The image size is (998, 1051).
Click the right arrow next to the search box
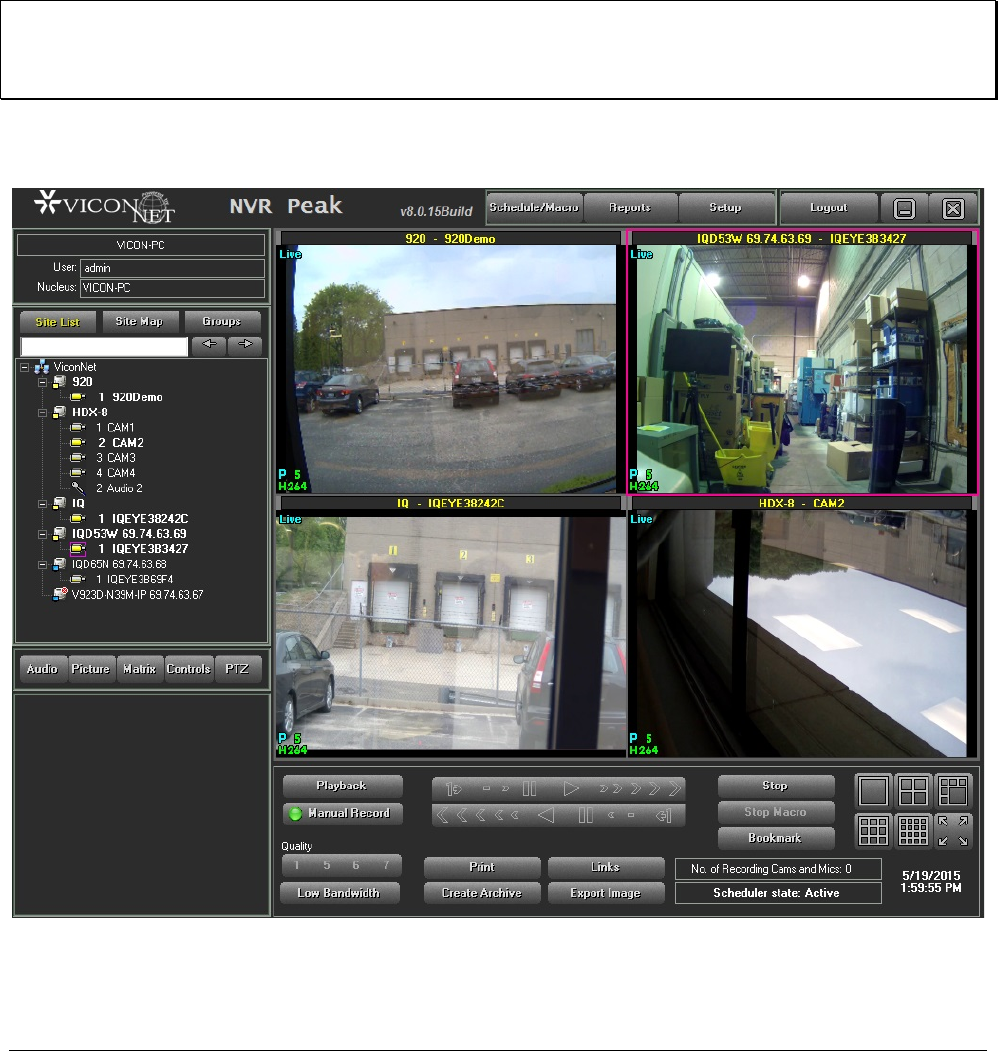coord(245,345)
